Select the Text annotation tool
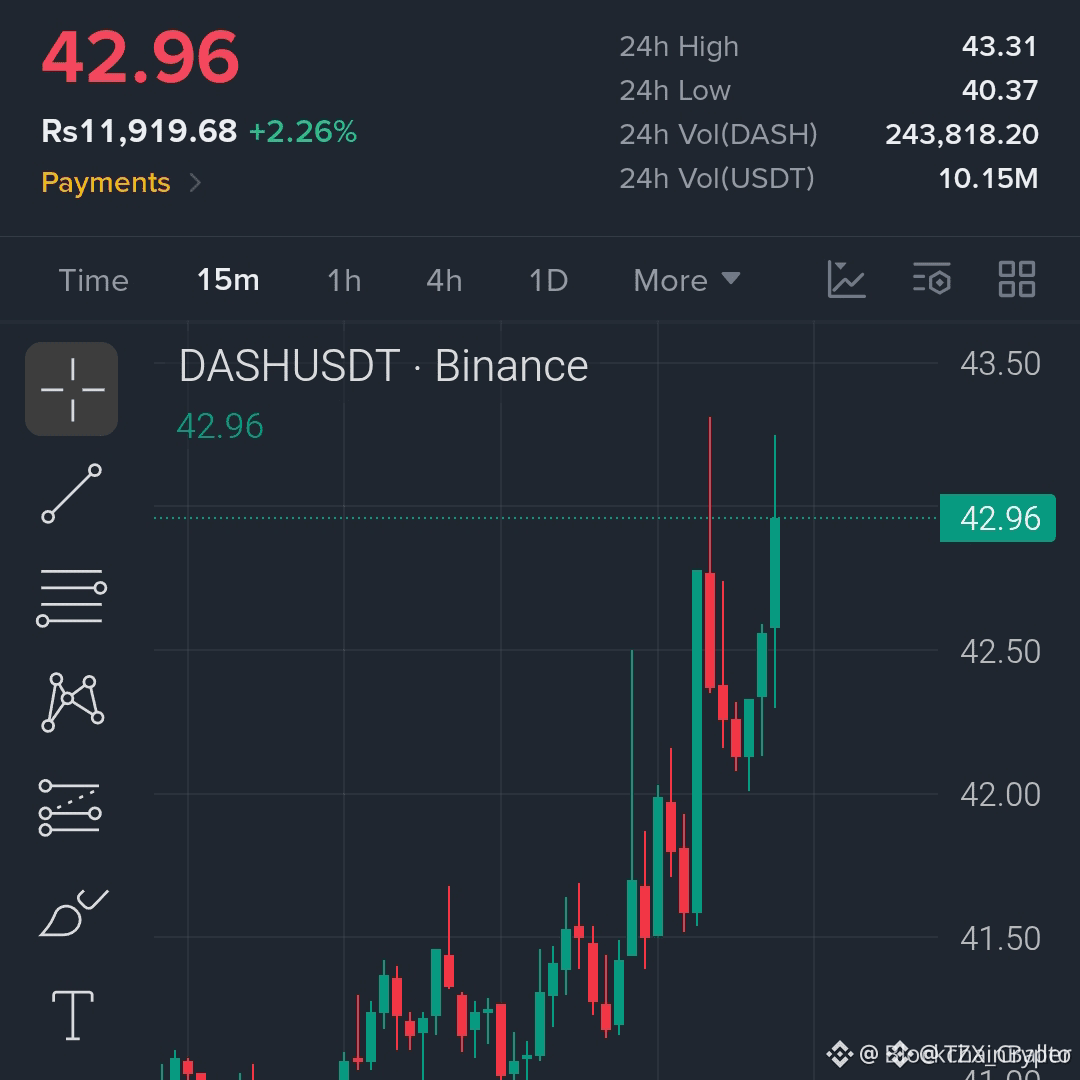This screenshot has height=1080, width=1080. 73,1015
